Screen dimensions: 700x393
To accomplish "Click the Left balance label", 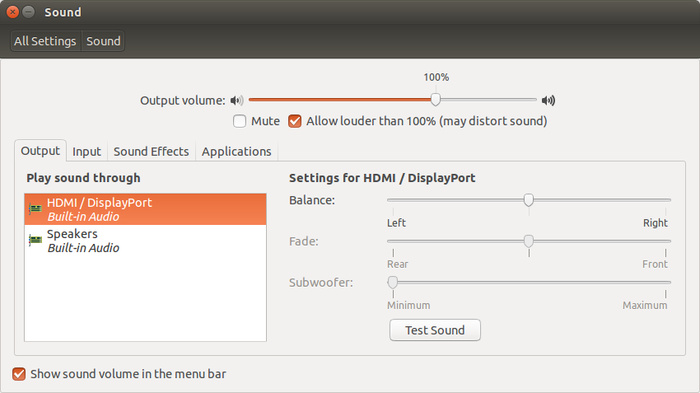I will pos(396,223).
